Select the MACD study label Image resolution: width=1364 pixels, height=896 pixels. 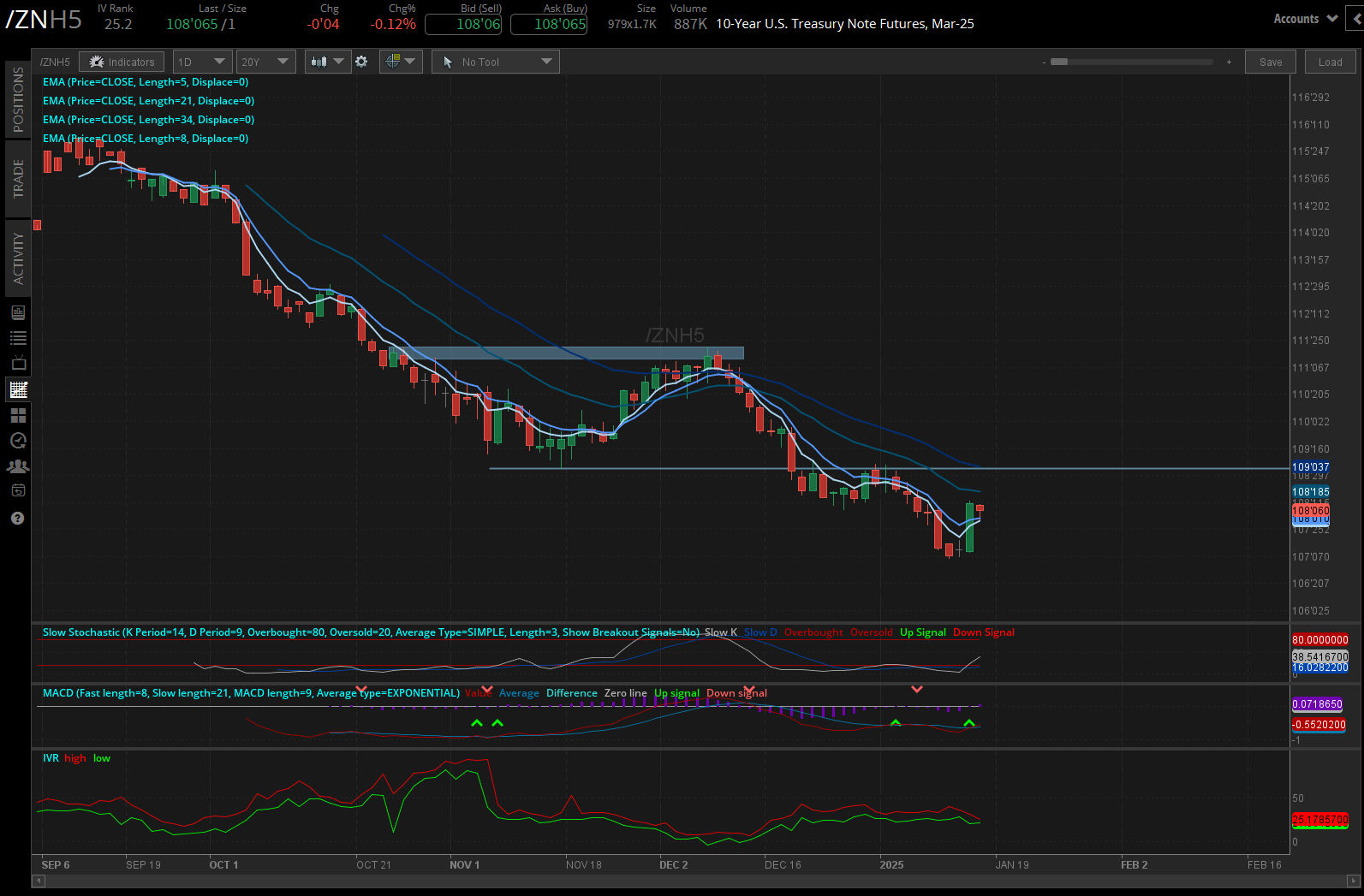pyautogui.click(x=251, y=693)
